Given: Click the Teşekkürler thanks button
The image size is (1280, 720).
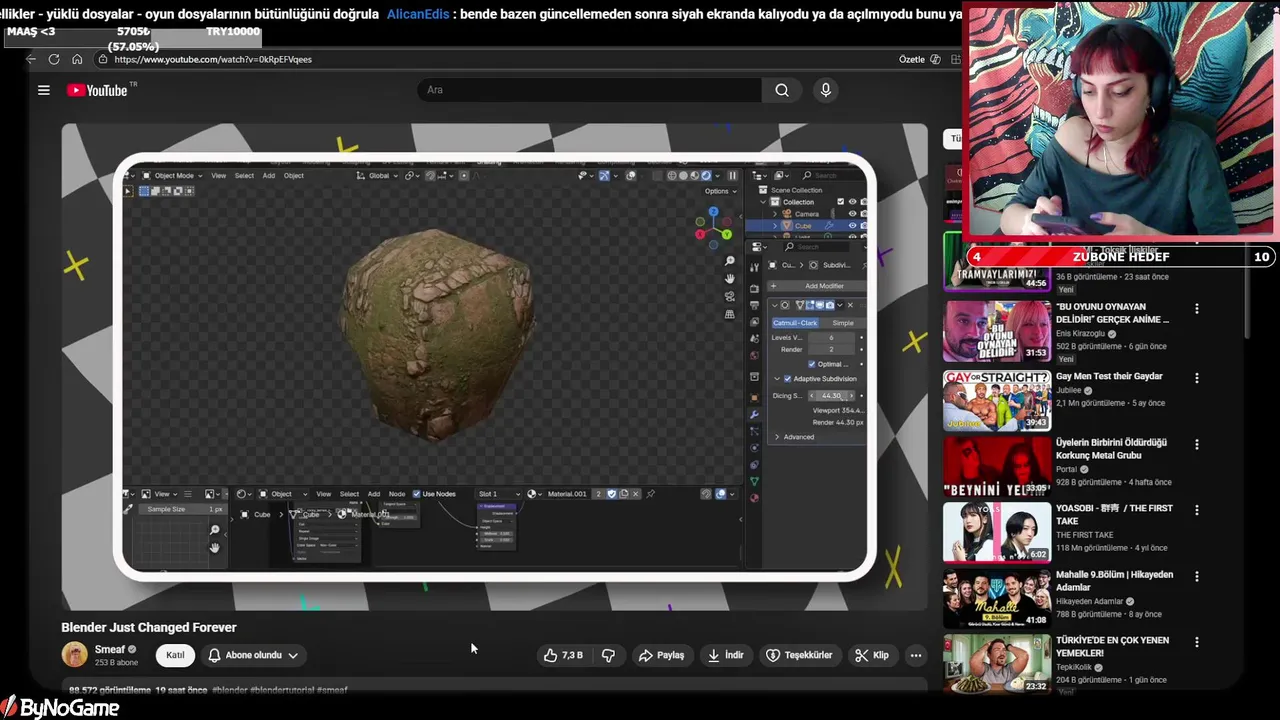Looking at the screenshot, I should tap(799, 655).
